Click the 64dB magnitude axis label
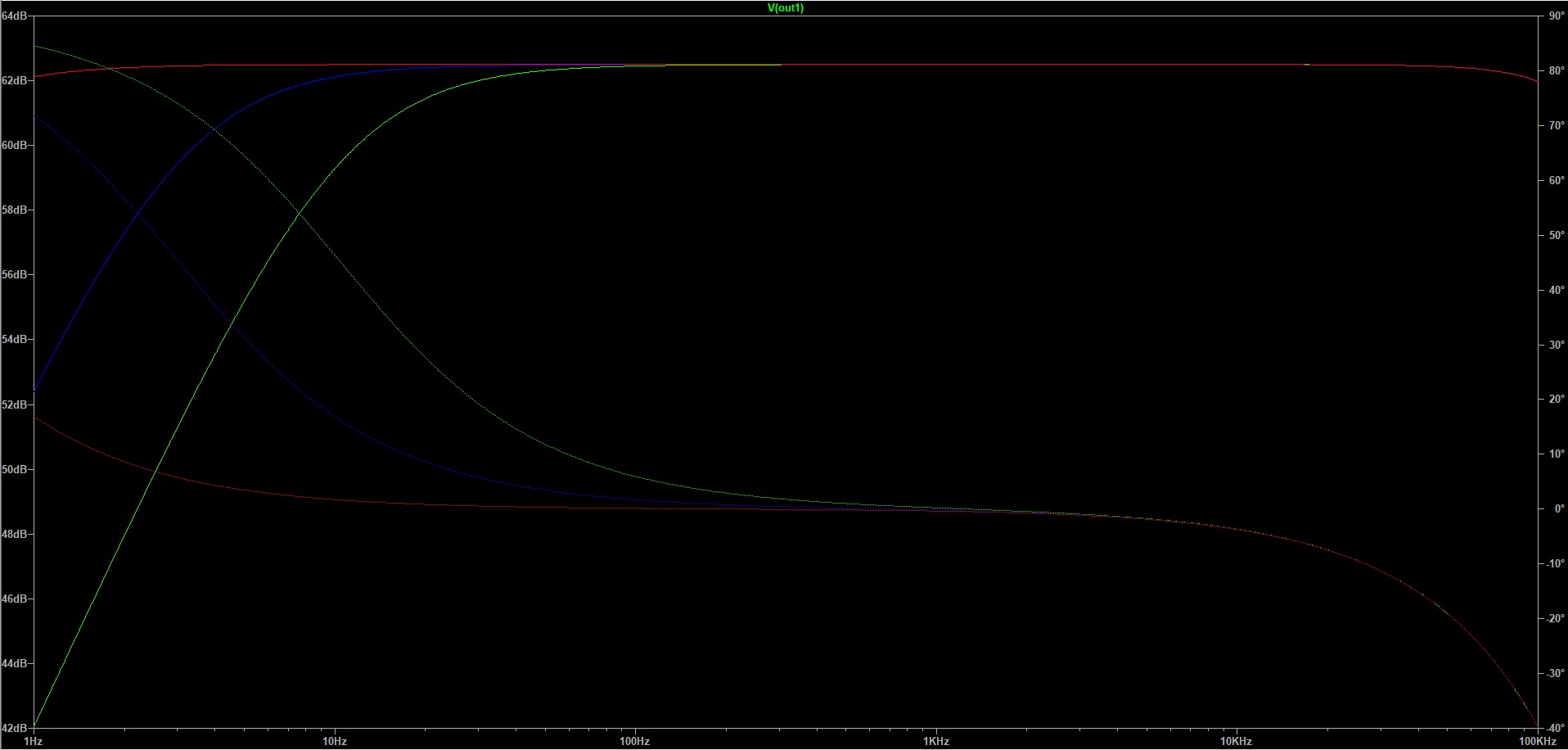The height and width of the screenshot is (750, 1568). coord(14,16)
